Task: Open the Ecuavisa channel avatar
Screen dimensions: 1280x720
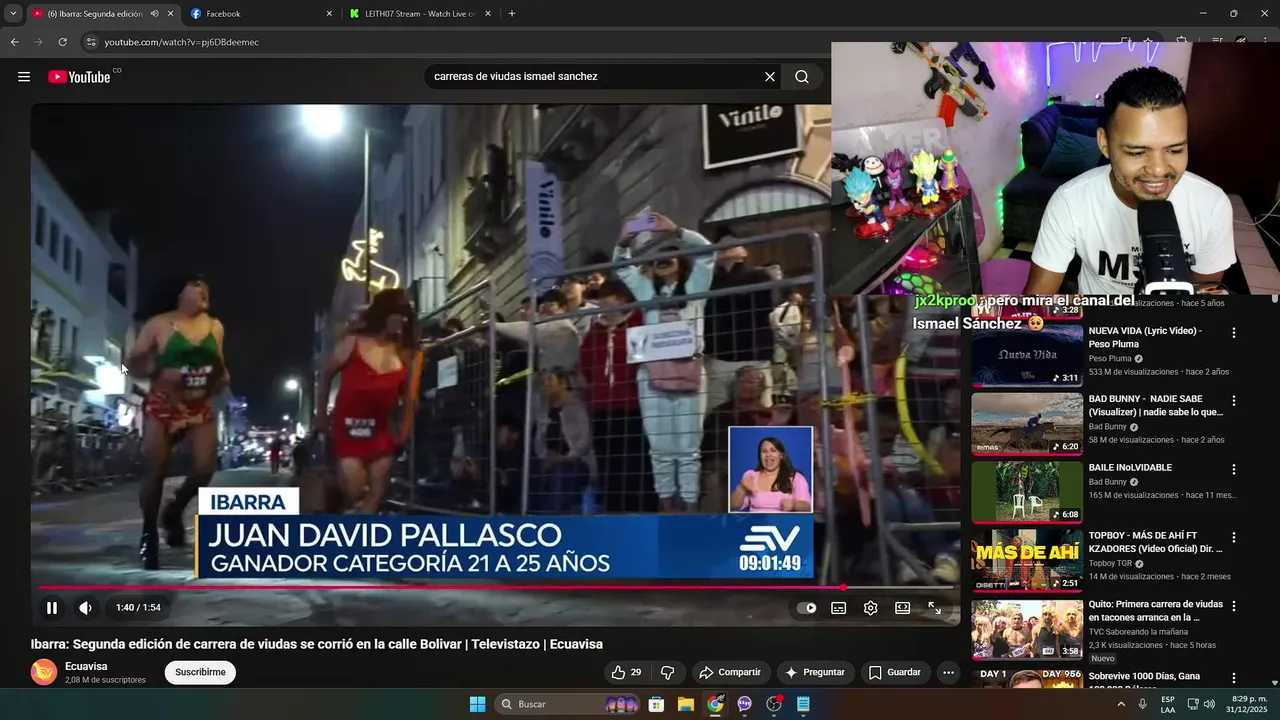Action: (x=44, y=673)
